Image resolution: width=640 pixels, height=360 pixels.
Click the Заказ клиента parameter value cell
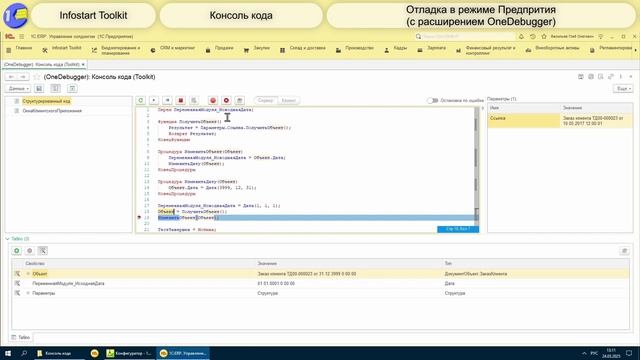click(596, 121)
